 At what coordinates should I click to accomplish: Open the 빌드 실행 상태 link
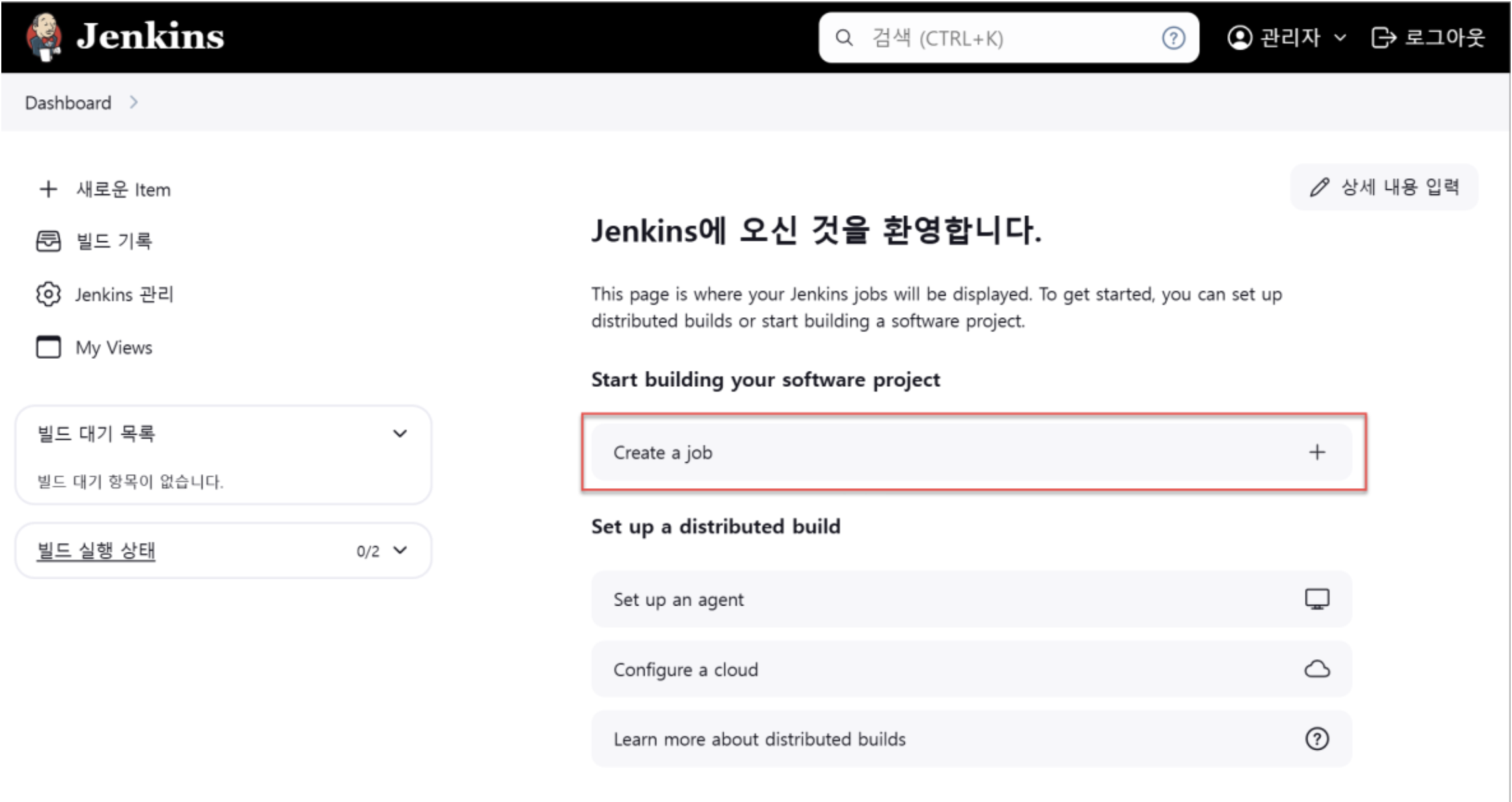pos(96,551)
